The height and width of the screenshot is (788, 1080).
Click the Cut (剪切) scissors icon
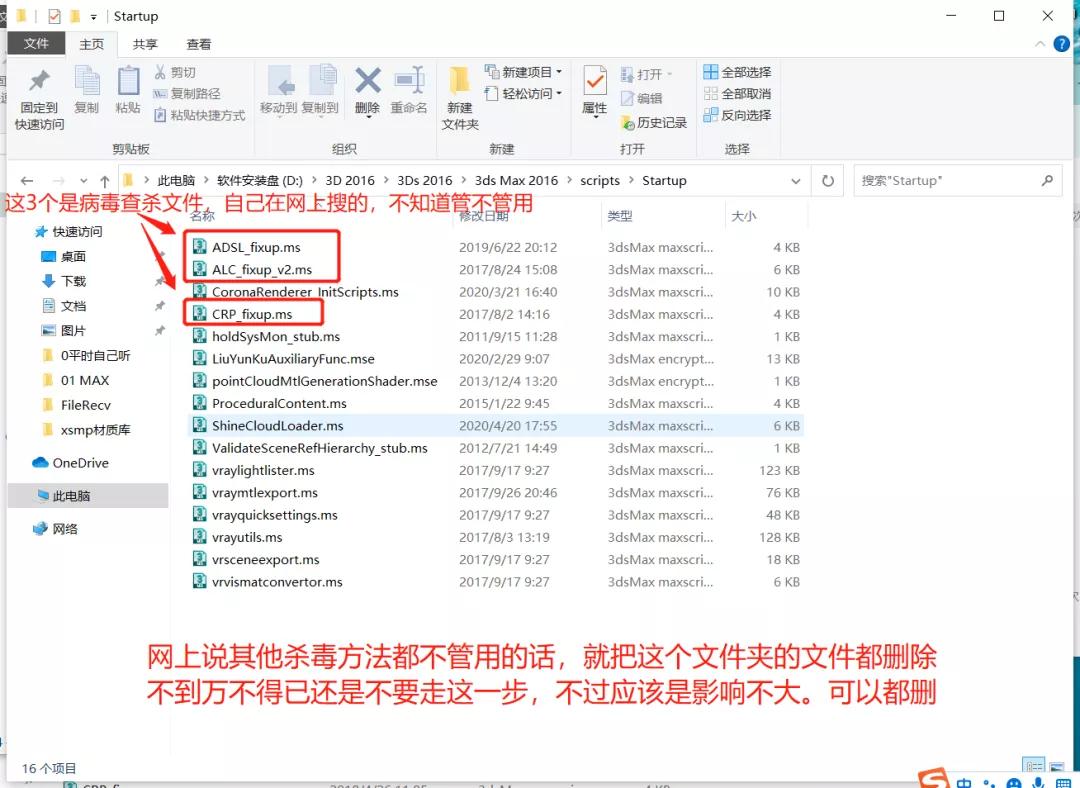160,72
